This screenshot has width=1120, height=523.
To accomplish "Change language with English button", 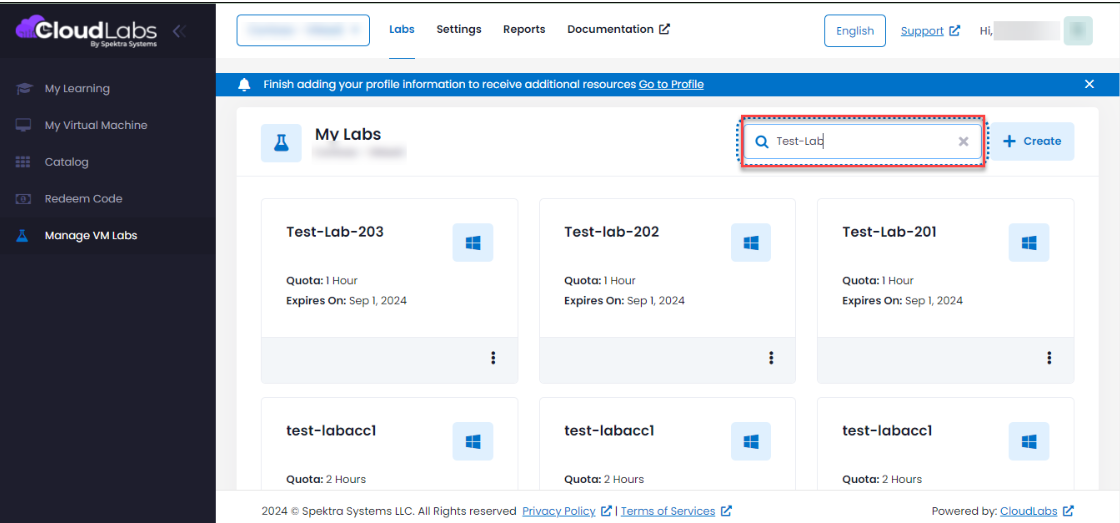I will [x=855, y=31].
